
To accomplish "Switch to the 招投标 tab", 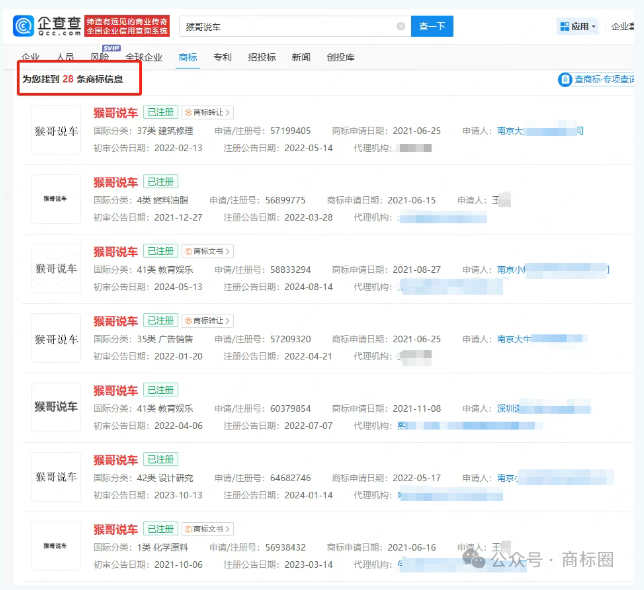I will click(261, 58).
